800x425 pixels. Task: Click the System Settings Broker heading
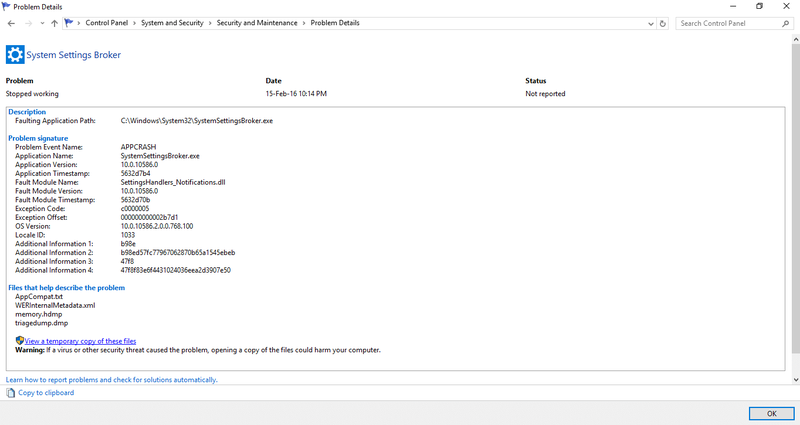(x=73, y=55)
